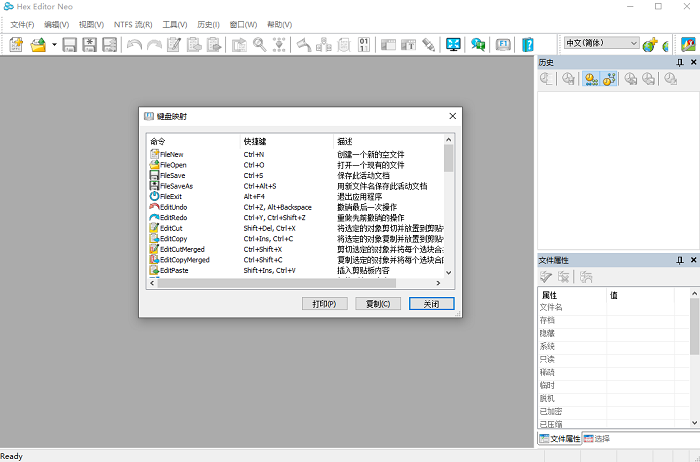Click the 复制(C) button
The image size is (700, 462).
[x=377, y=303]
